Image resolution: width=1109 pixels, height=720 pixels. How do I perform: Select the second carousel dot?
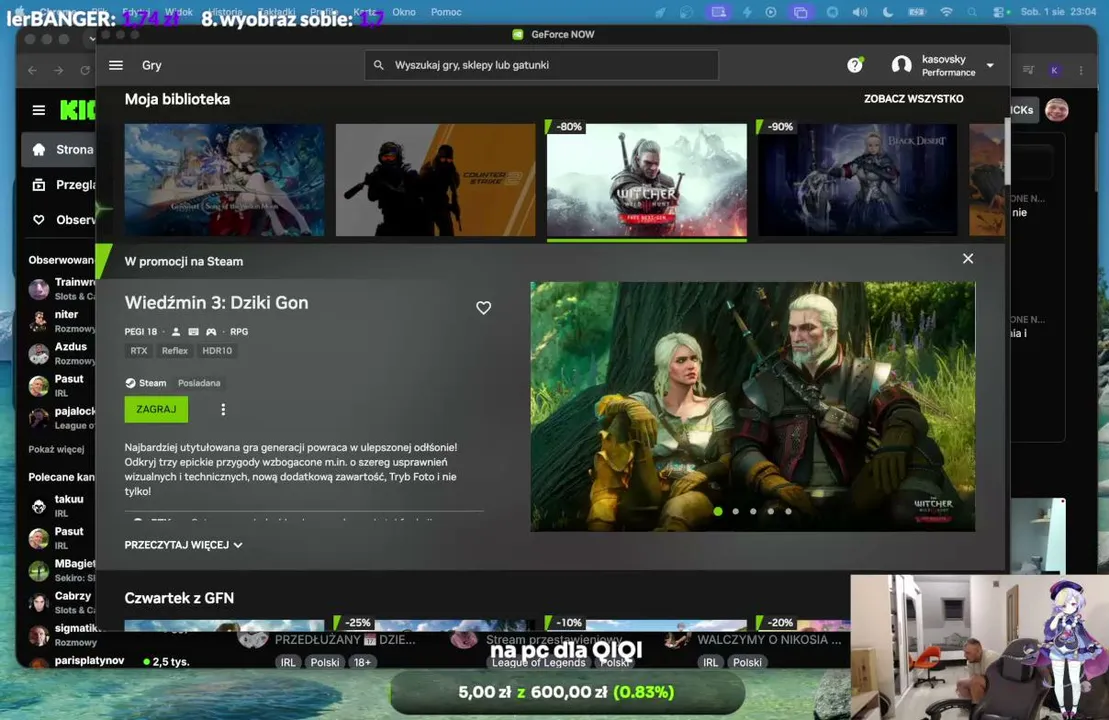(x=736, y=511)
